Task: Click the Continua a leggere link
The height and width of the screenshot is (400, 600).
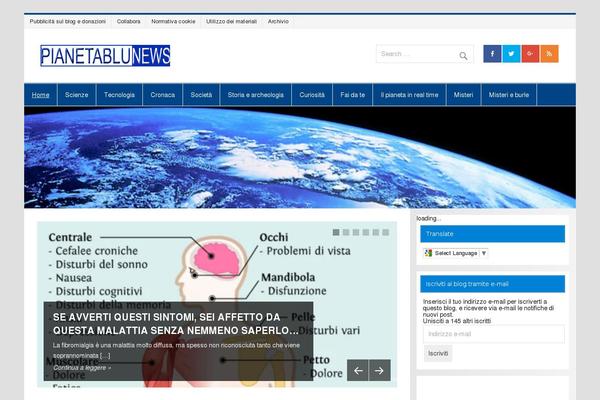Action: click(x=82, y=368)
